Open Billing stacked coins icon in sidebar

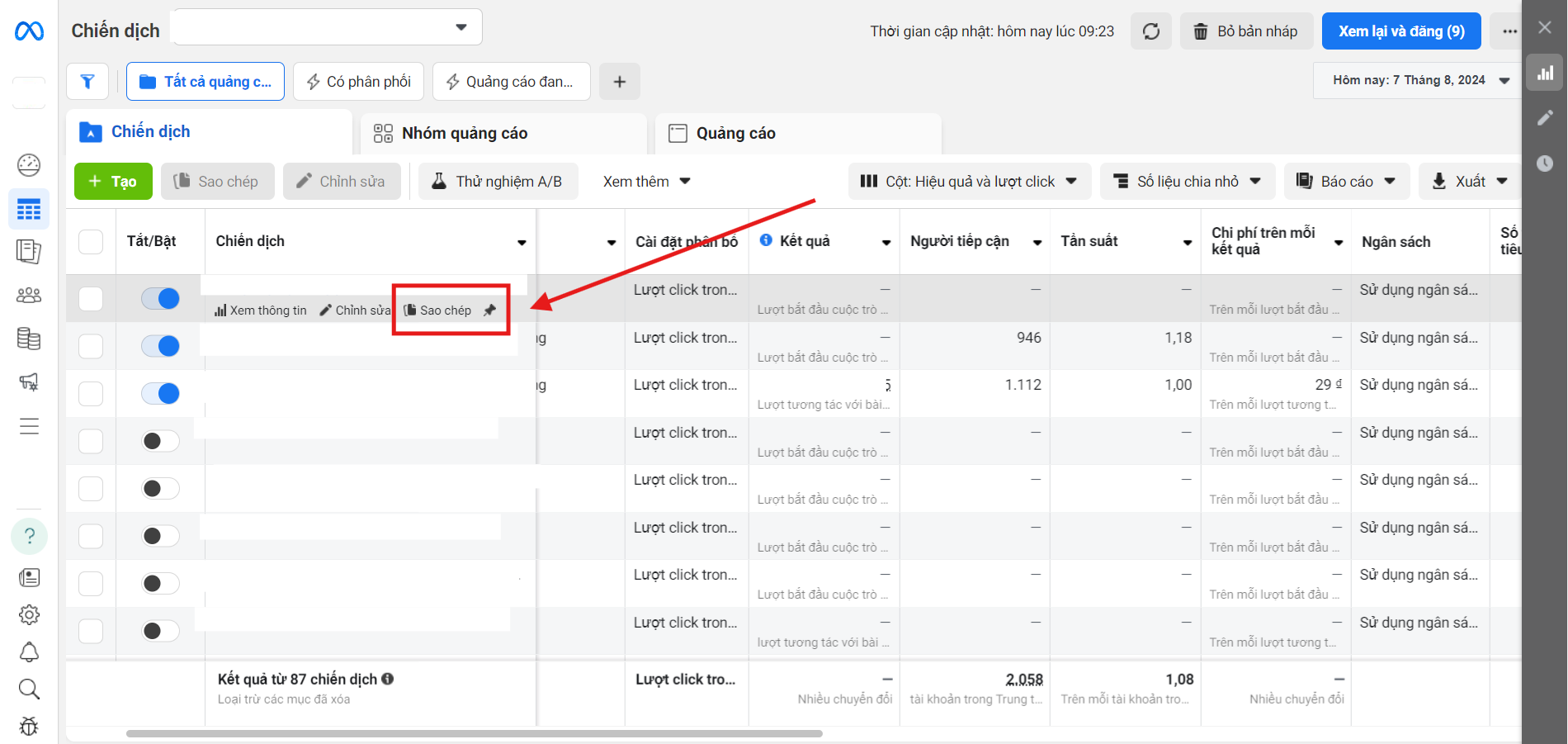click(29, 339)
